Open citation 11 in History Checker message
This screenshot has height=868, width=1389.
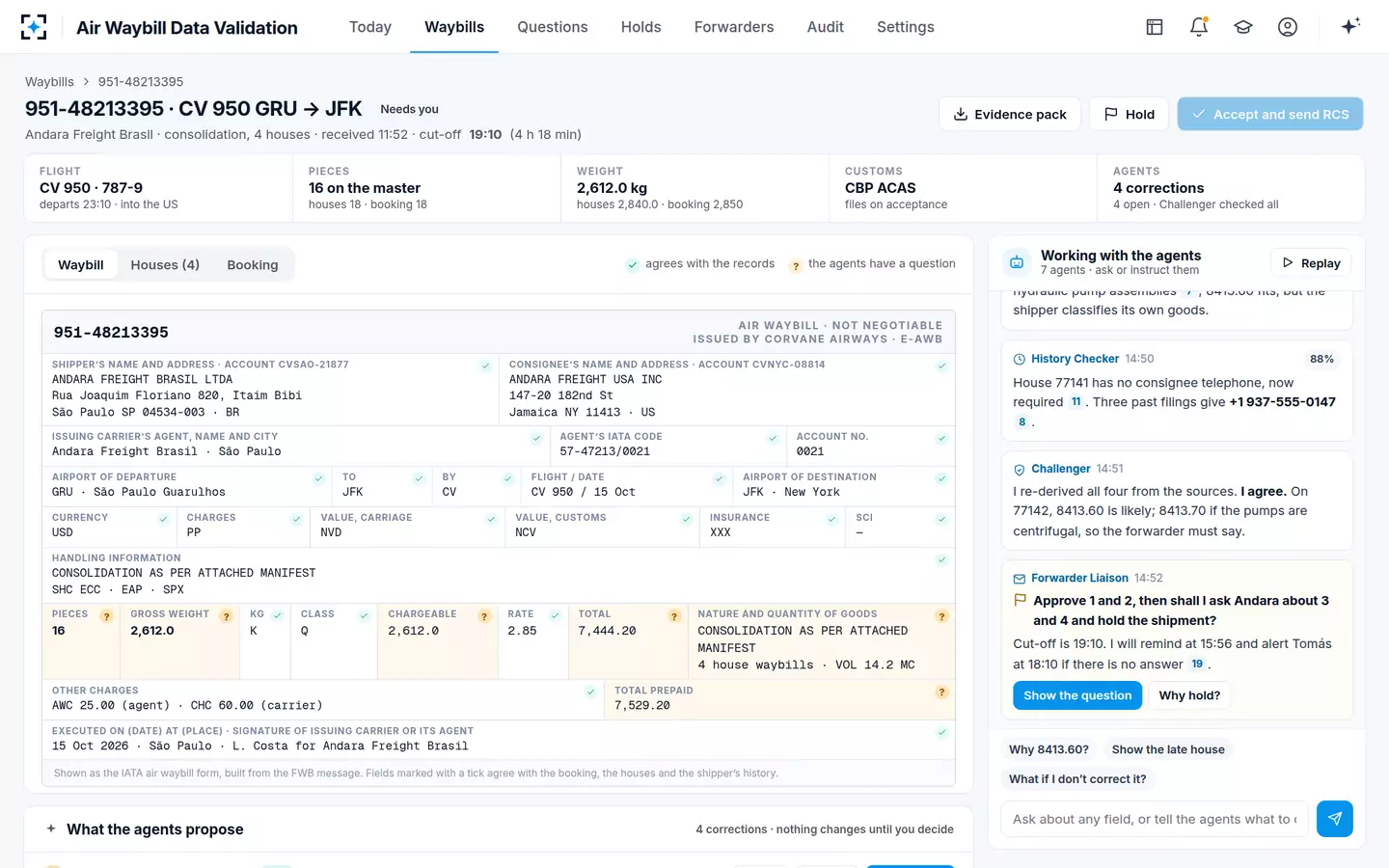[1076, 402]
